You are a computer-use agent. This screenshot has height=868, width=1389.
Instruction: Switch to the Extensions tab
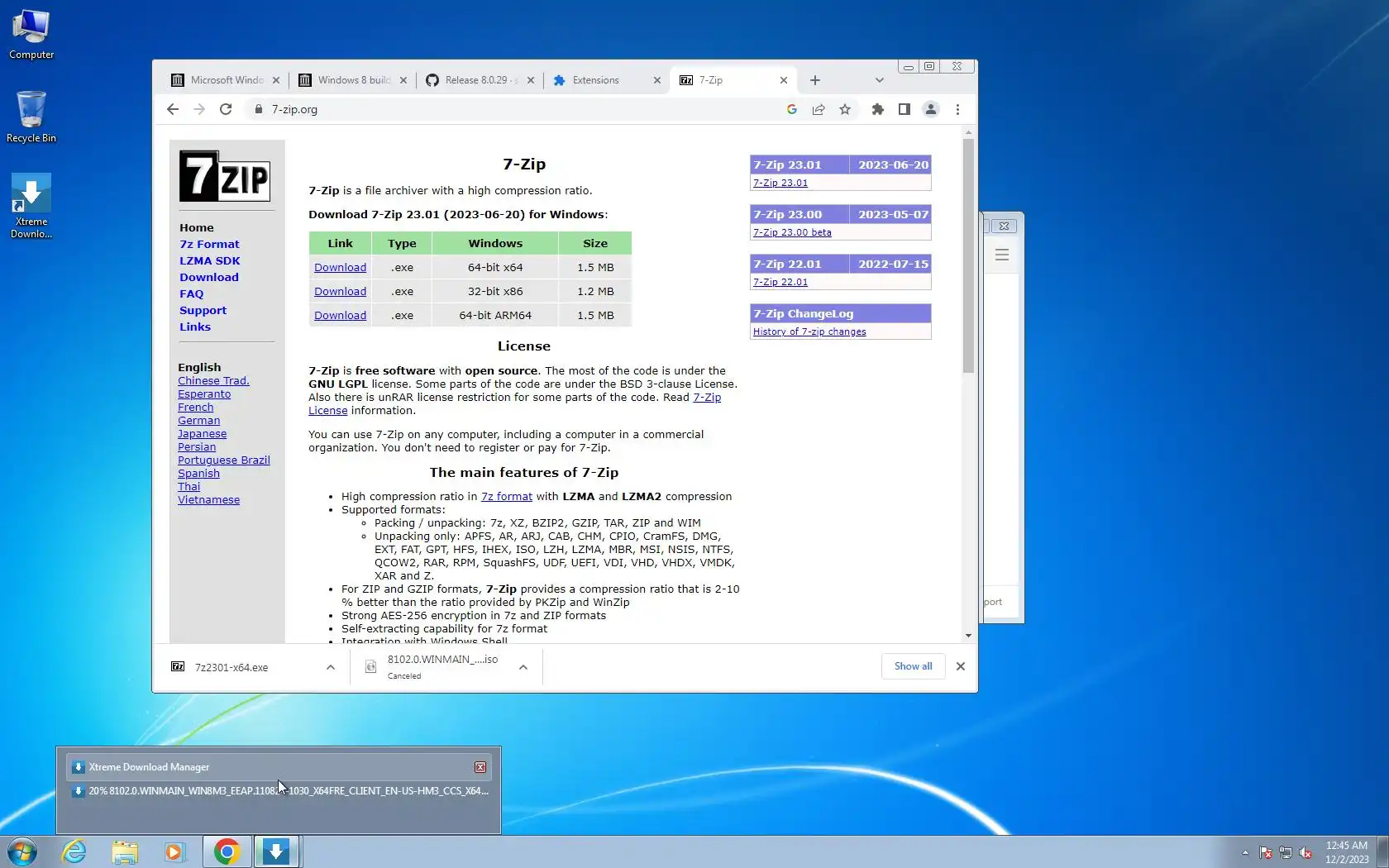pyautogui.click(x=596, y=80)
